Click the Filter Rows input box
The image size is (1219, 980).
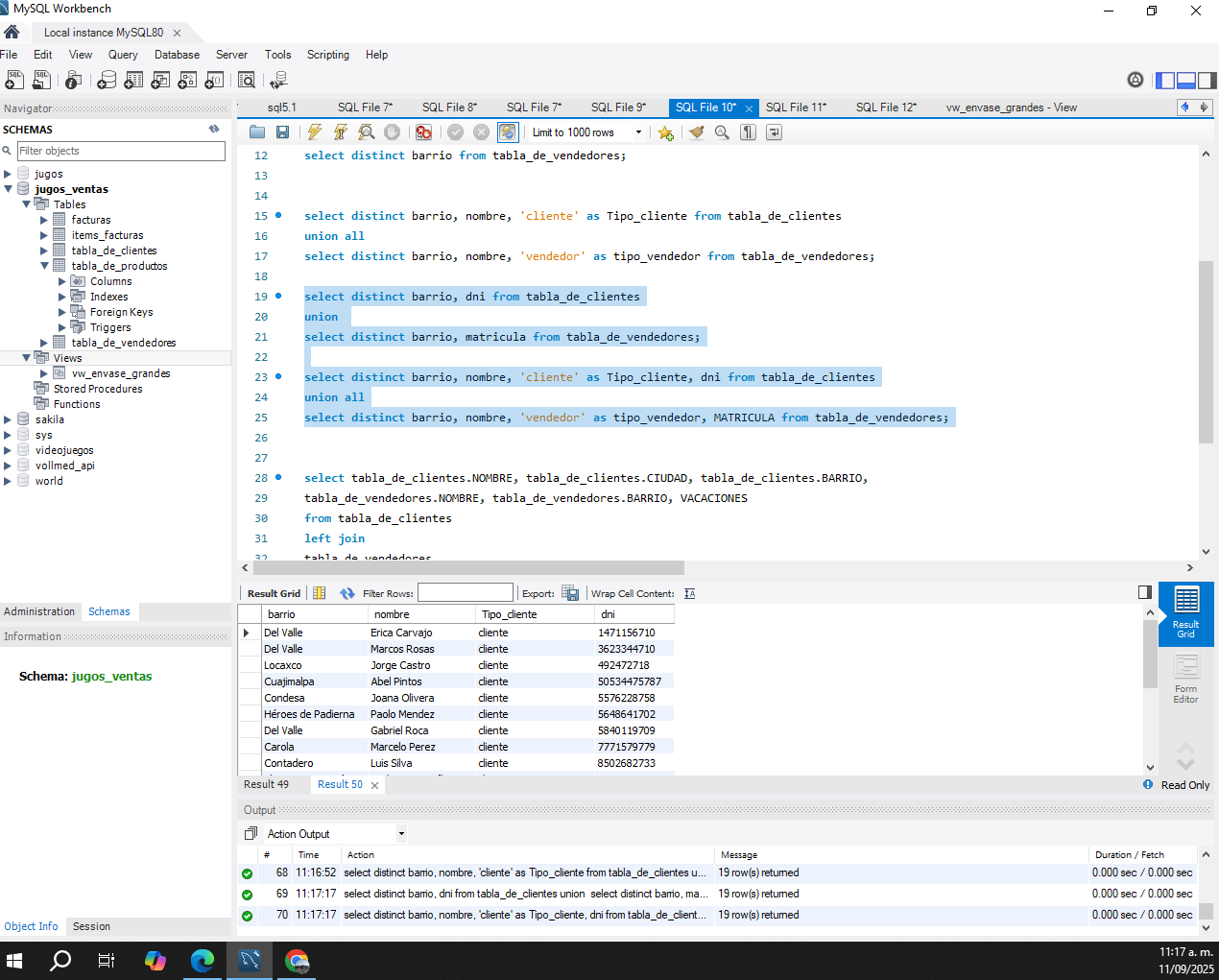tap(466, 593)
